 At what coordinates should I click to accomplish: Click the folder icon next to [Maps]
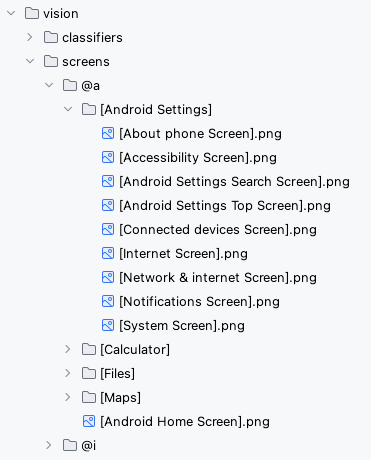coord(89,397)
